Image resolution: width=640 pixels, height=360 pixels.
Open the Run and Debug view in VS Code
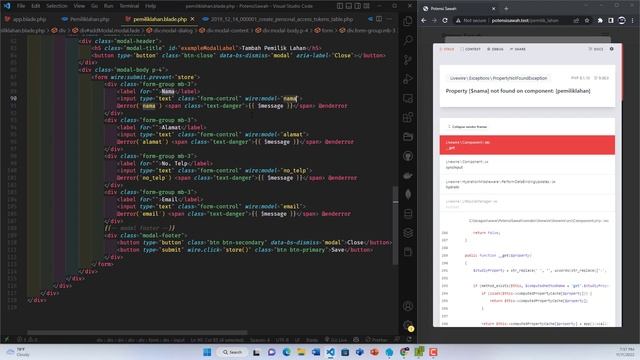coord(408,79)
